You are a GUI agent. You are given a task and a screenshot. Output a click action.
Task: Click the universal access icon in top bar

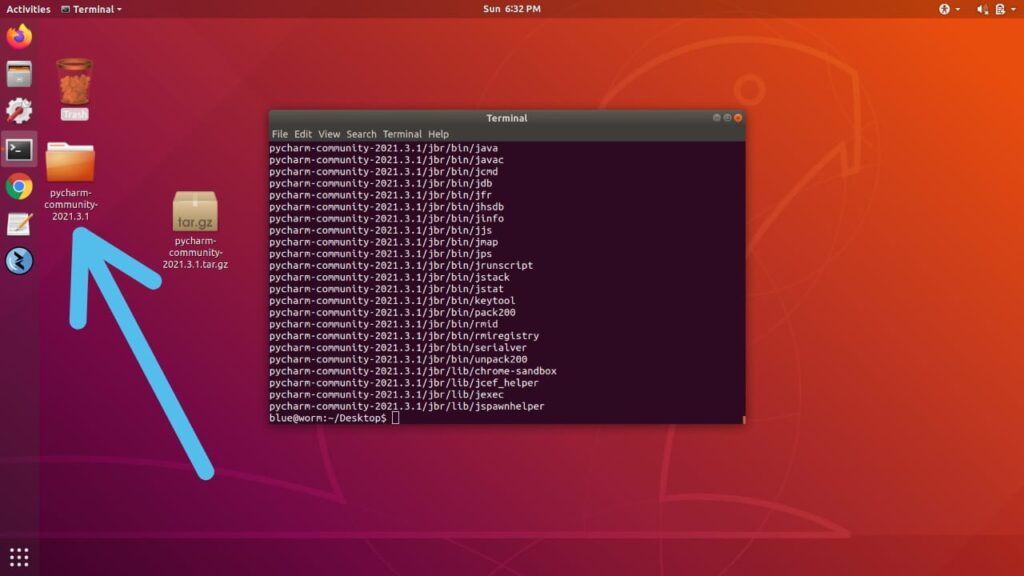click(x=944, y=9)
